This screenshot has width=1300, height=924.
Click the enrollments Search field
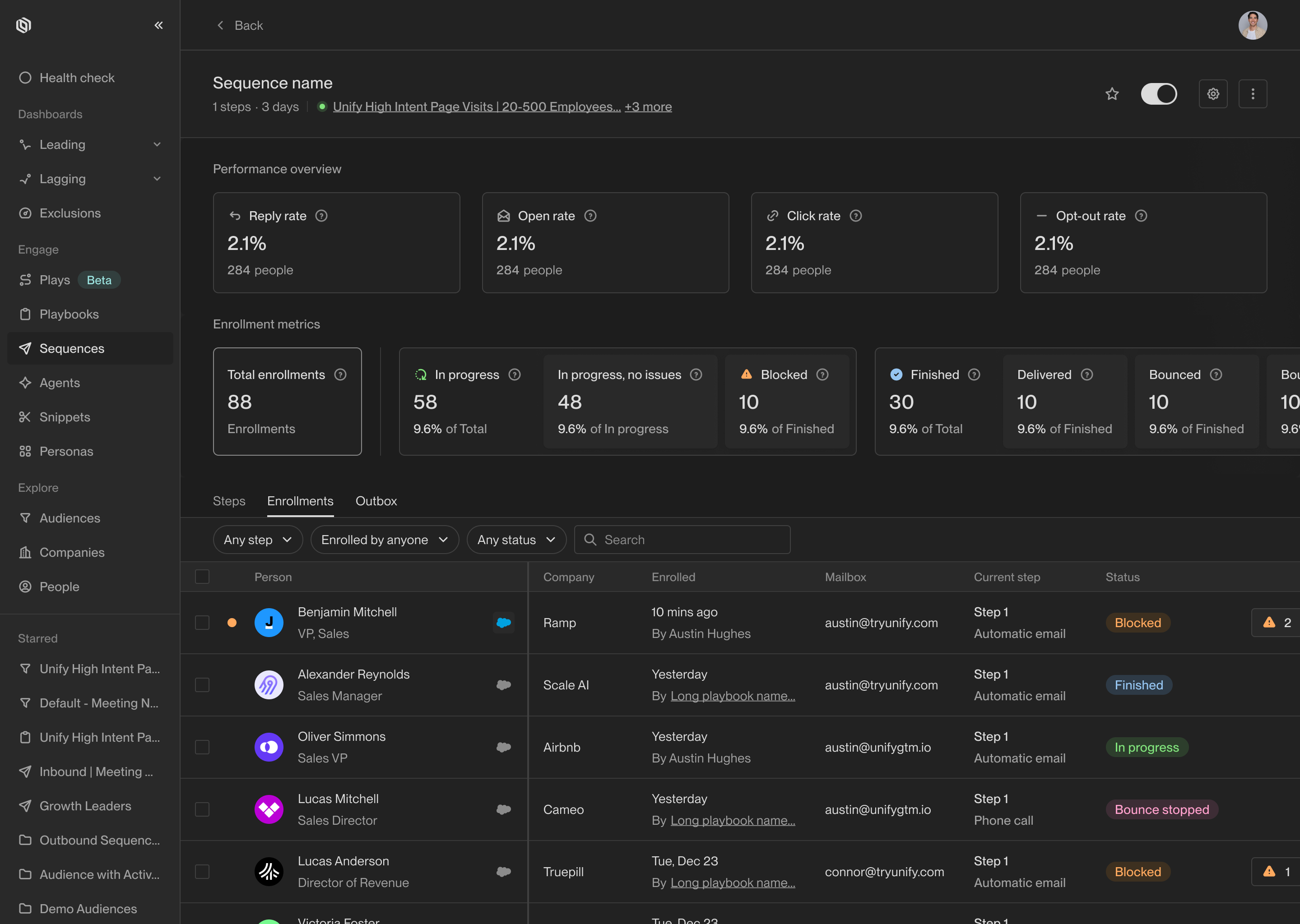coord(682,540)
